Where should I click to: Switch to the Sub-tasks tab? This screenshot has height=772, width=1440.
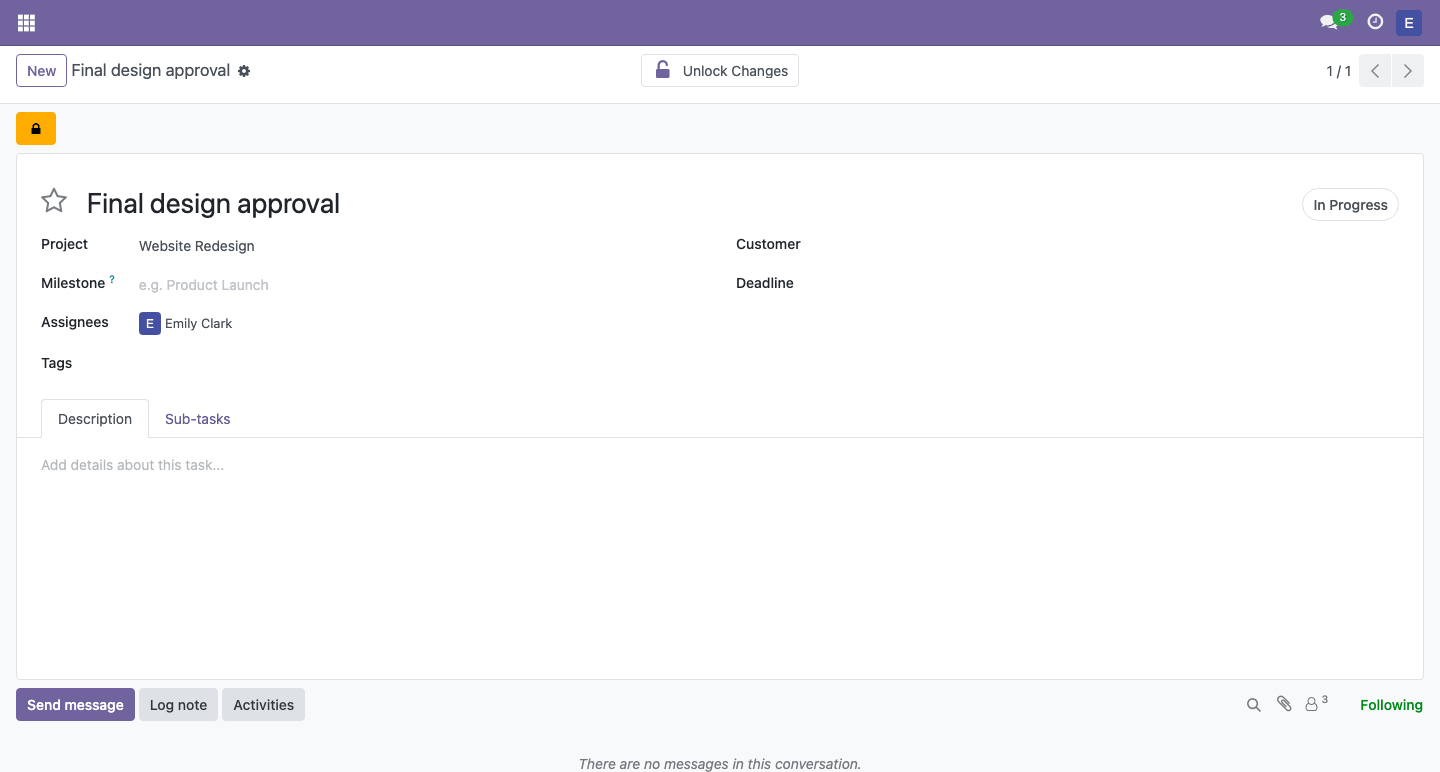pos(197,419)
